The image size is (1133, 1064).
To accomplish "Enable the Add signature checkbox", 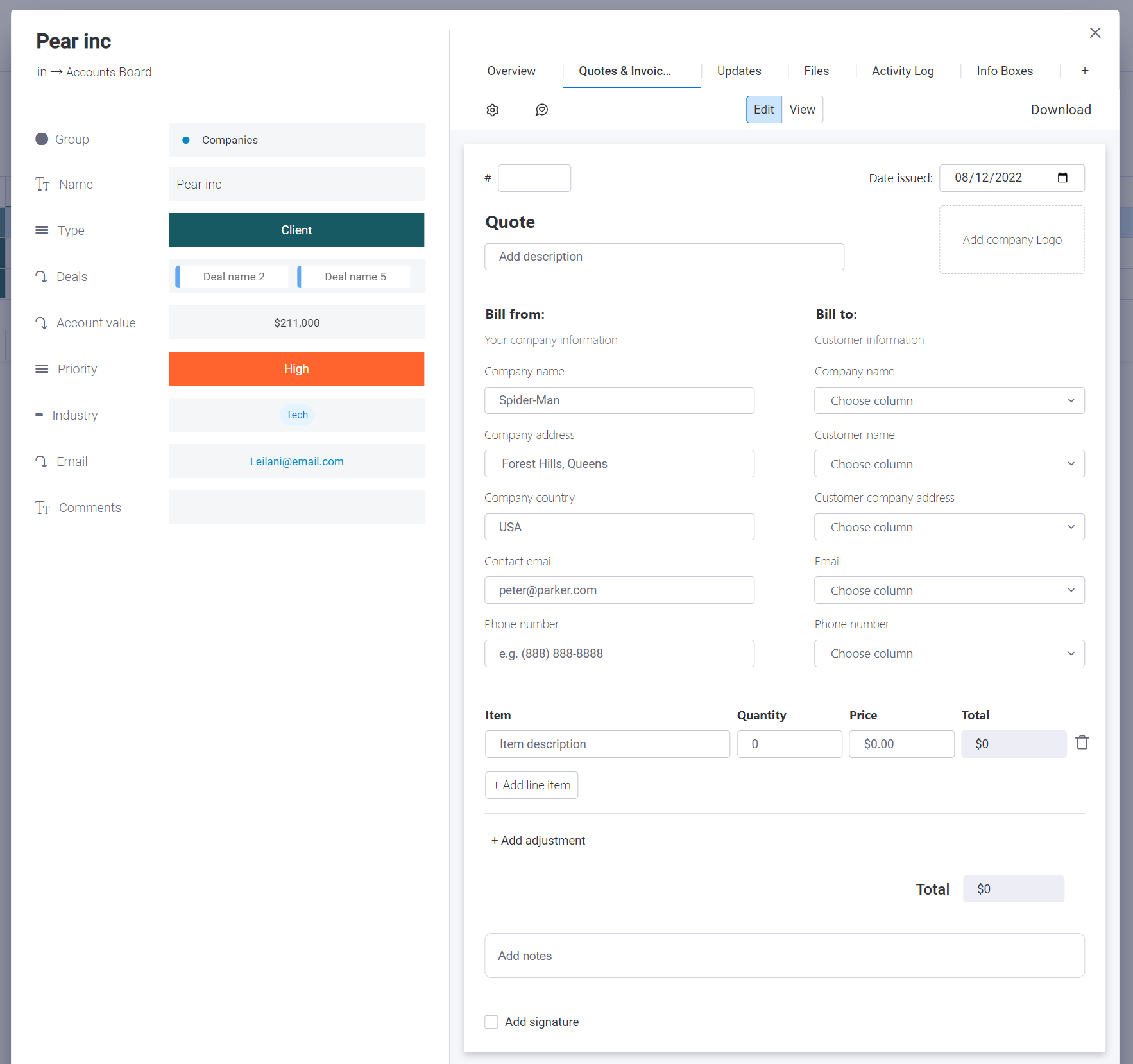I will click(x=491, y=1022).
